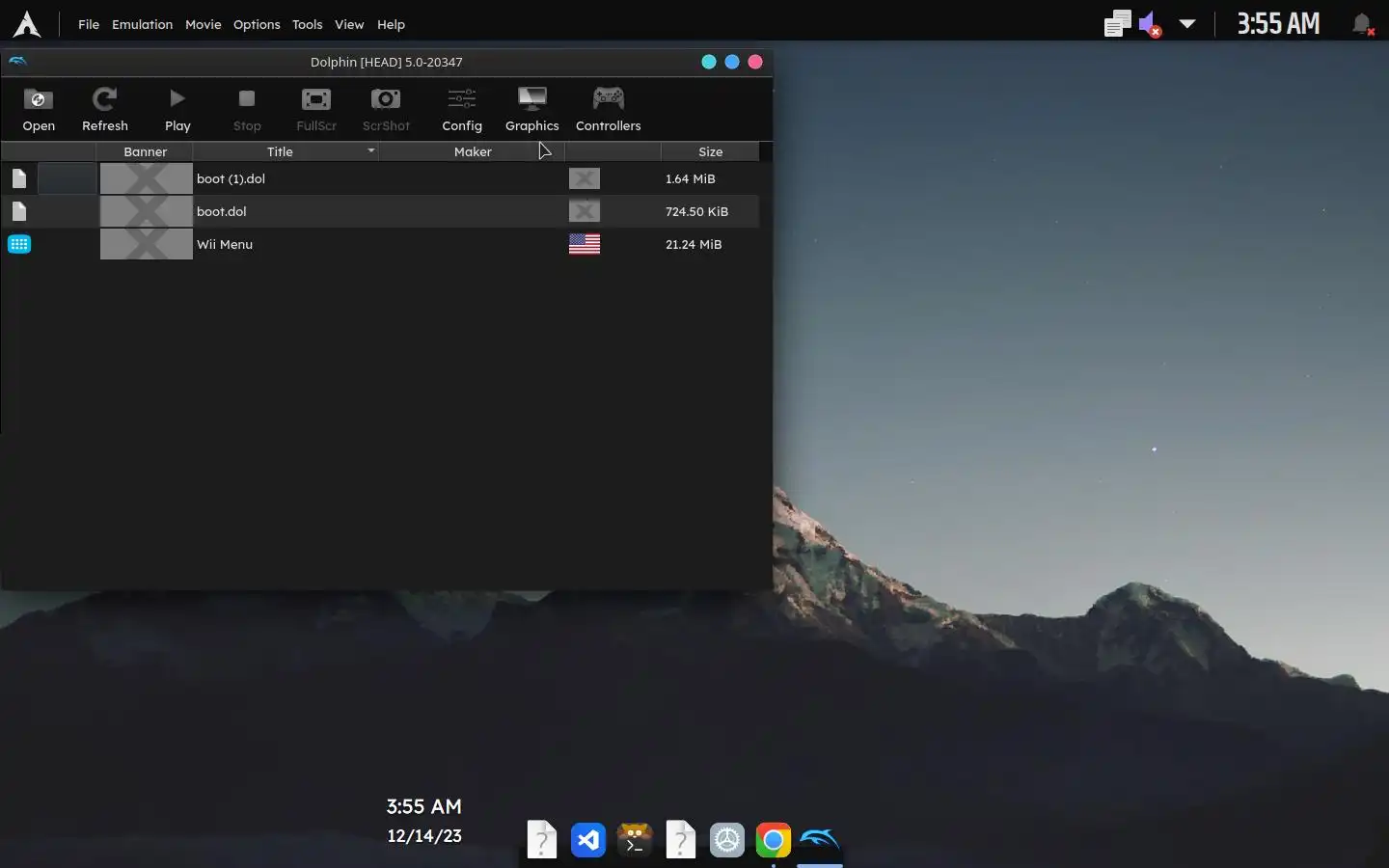Viewport: 1389px width, 868px height.
Task: Select the boot.dol entry
Action: coord(380,211)
